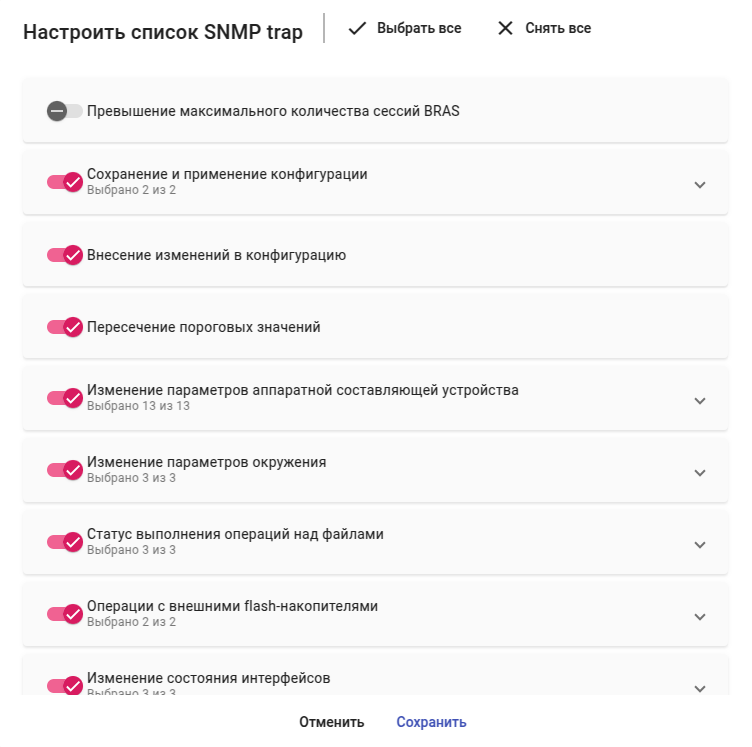Switch off Изменение параметров окружения toggle
The width and height of the screenshot is (752, 747).
[64, 470]
